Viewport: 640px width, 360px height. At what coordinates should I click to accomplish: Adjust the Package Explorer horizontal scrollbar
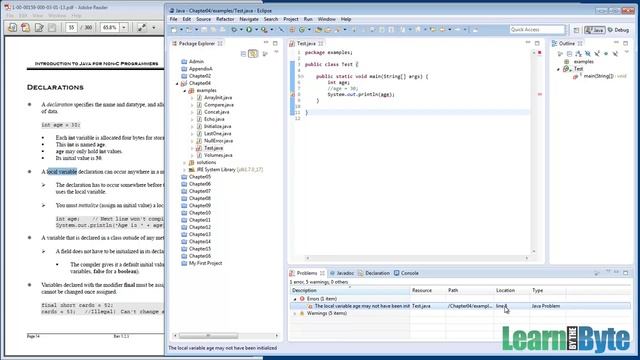coord(208,336)
